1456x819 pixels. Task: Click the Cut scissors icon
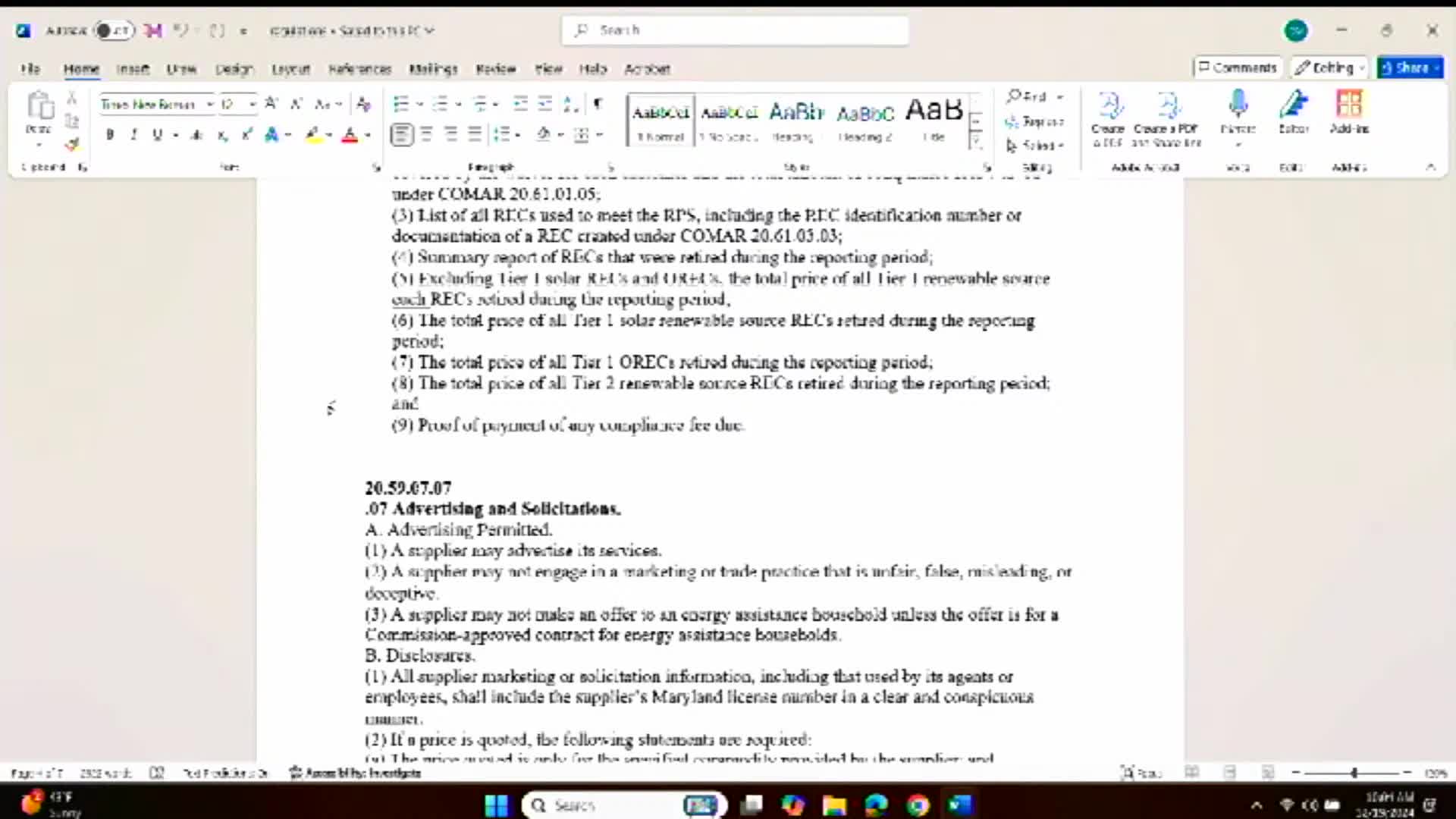click(72, 98)
